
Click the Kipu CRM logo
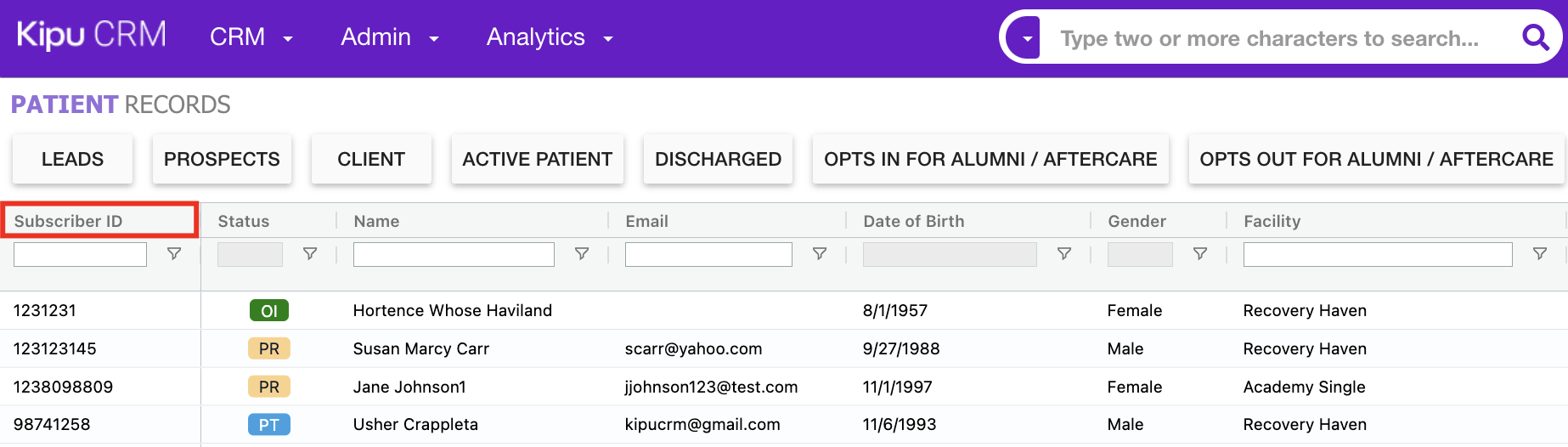tap(92, 36)
